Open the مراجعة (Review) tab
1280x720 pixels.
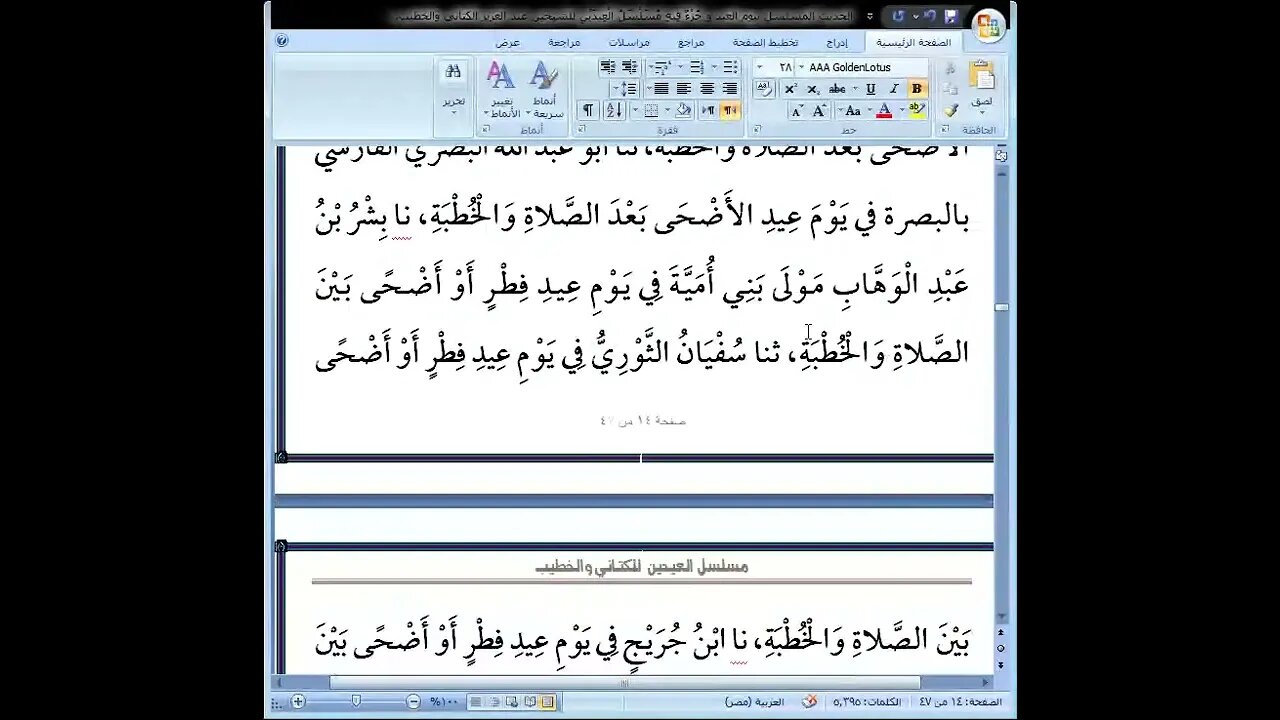564,42
